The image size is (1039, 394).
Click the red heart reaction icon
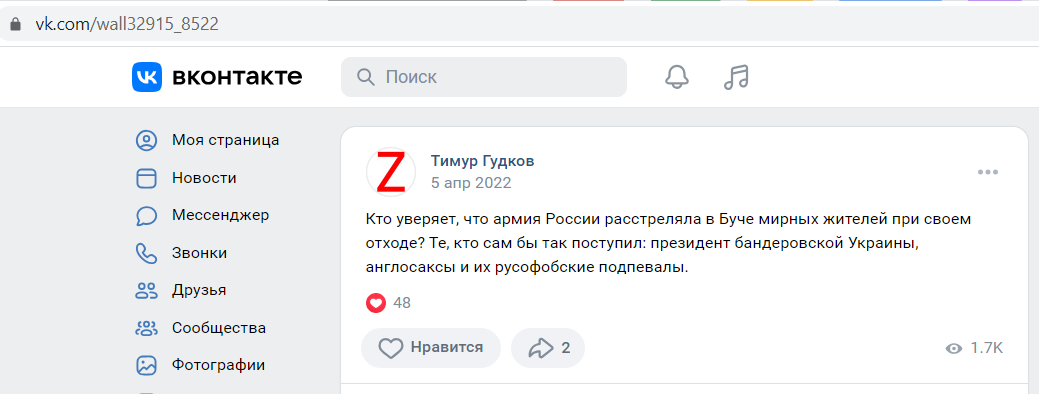(376, 303)
